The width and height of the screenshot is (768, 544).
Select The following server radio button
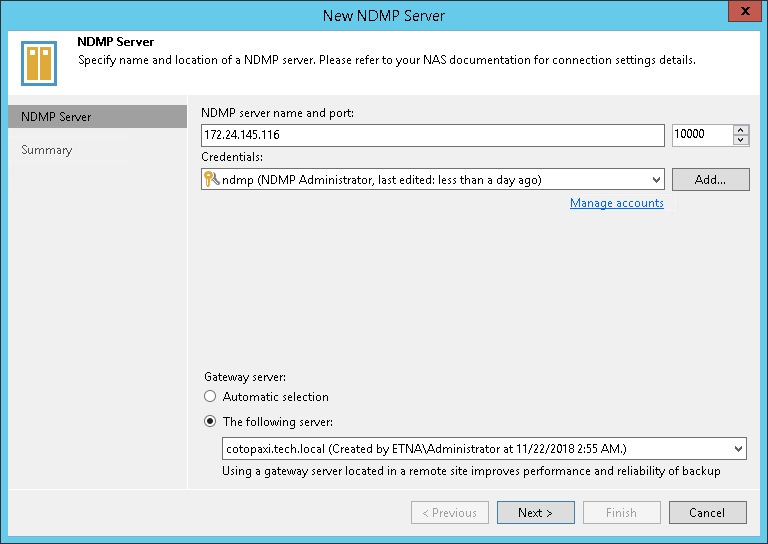click(x=210, y=421)
